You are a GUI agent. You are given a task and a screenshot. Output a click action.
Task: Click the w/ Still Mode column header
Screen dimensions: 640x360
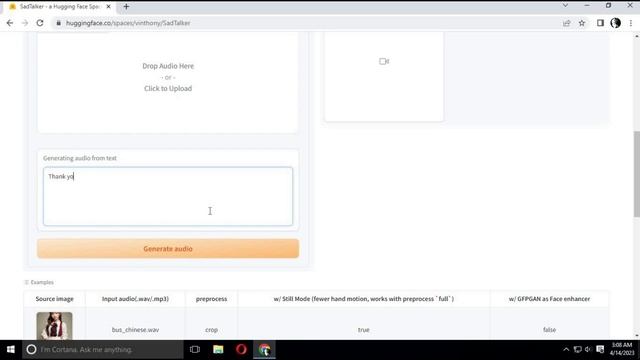[x=364, y=299]
